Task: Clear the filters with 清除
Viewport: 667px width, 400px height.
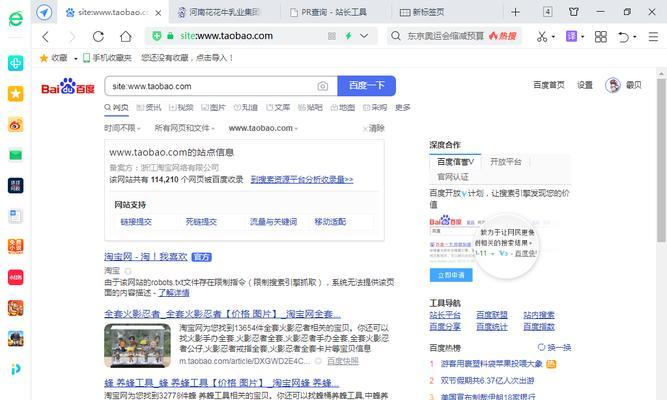Action: click(374, 128)
